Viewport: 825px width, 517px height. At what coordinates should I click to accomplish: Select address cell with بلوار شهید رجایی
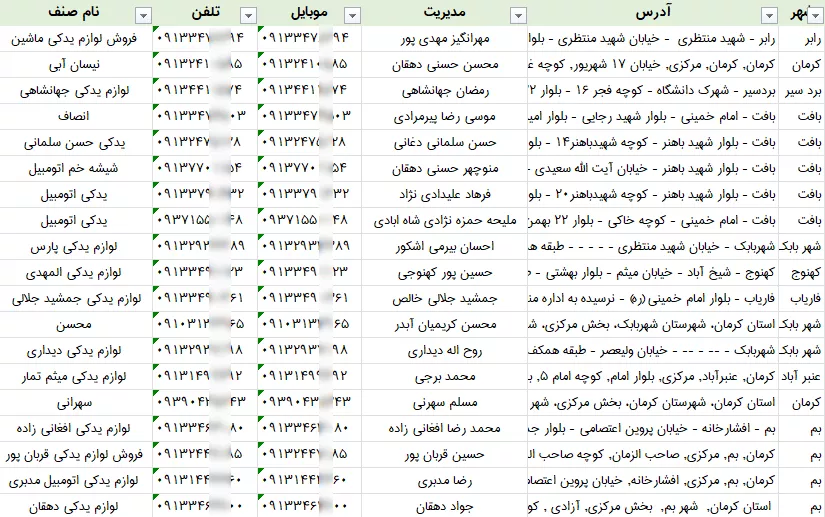coord(653,117)
